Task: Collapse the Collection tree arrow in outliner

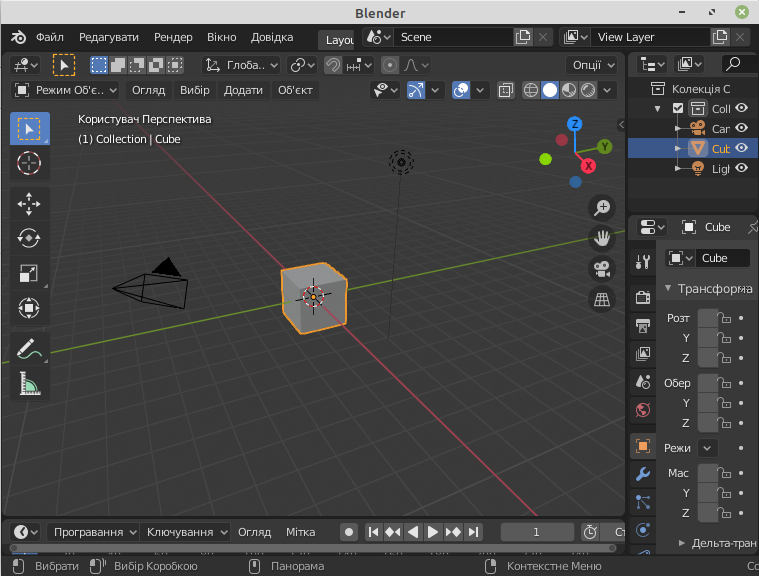Action: click(657, 109)
